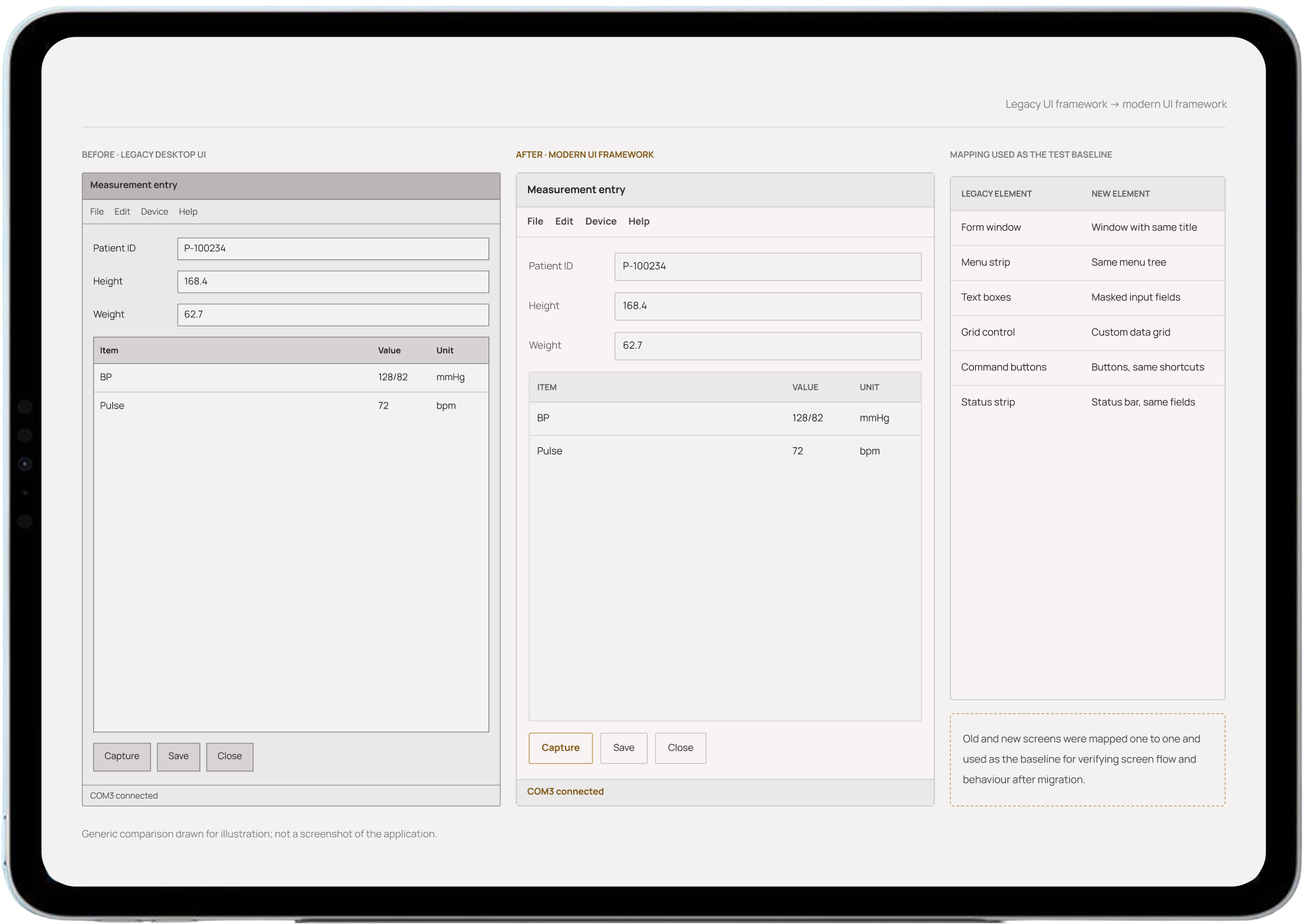The width and height of the screenshot is (1308, 924).
Task: Select 'Grid control' mapping row
Action: [1087, 332]
